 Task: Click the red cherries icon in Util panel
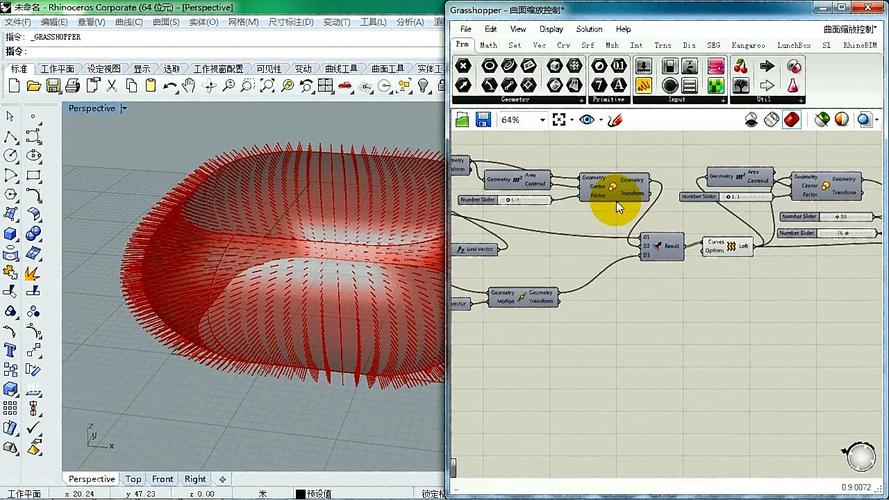(740, 66)
